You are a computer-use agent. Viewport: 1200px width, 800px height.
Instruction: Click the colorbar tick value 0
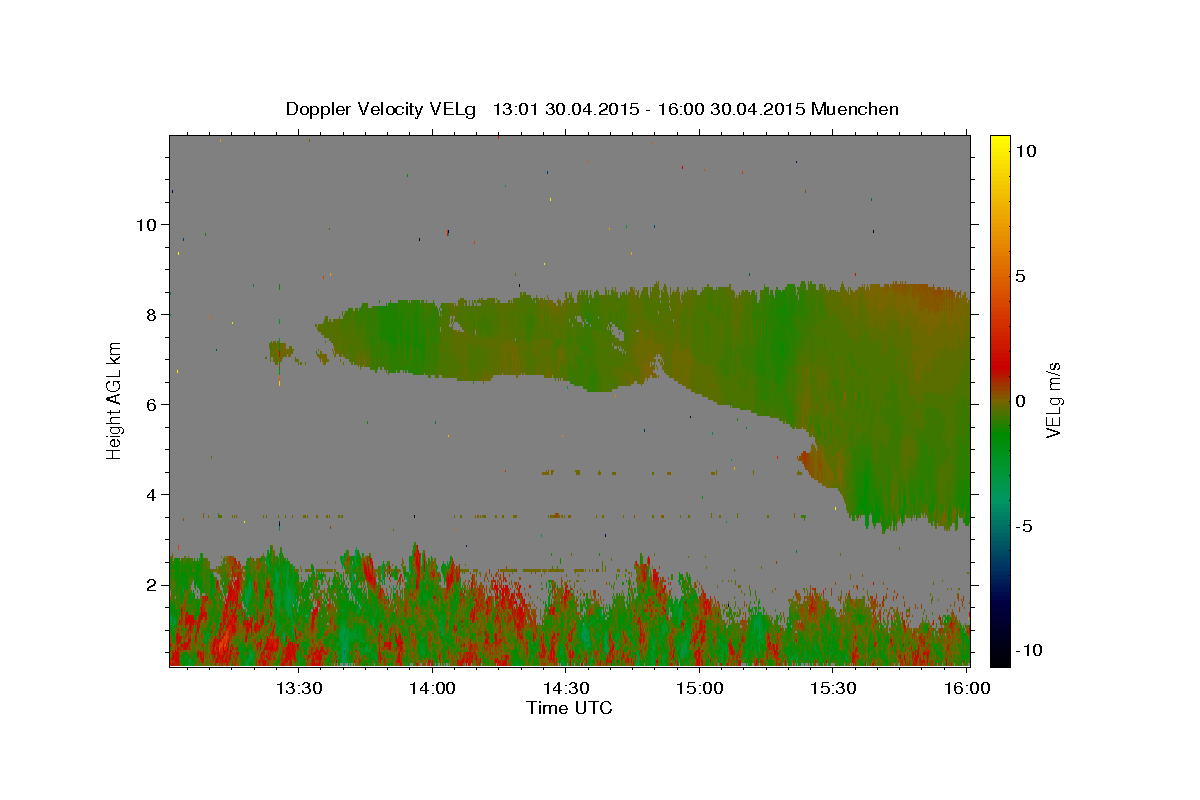click(1022, 400)
